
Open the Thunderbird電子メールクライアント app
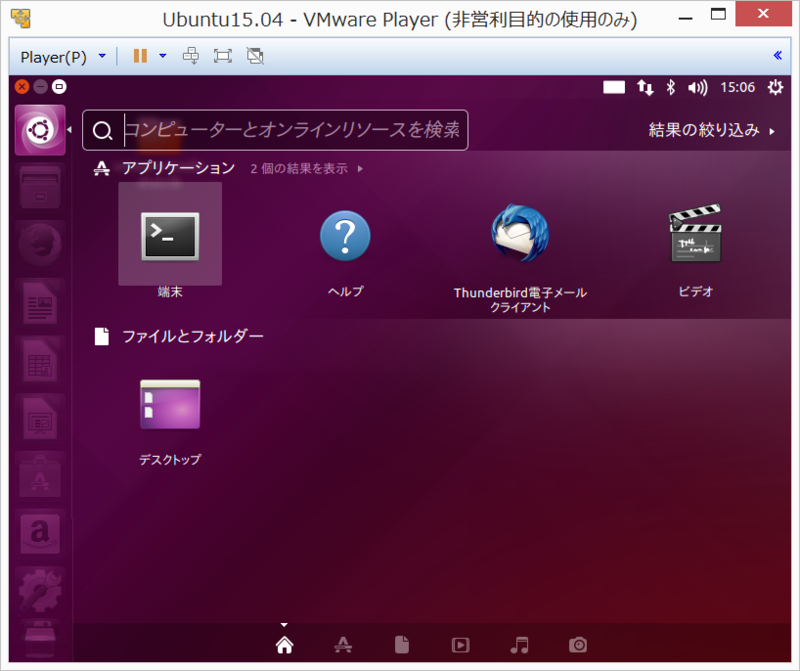click(x=519, y=235)
